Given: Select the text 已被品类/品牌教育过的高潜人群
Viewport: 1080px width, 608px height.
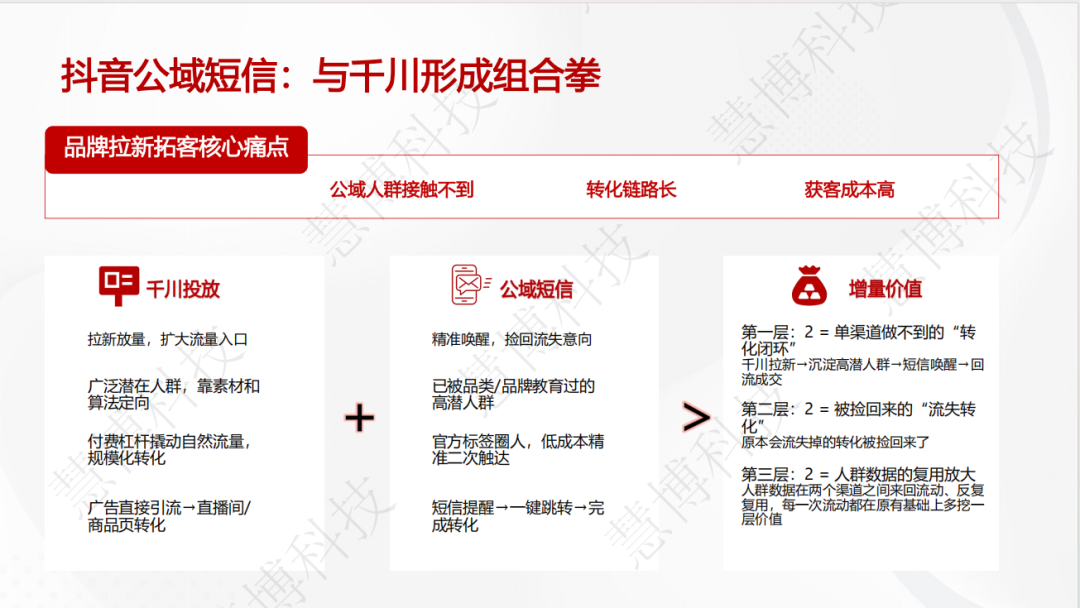Looking at the screenshot, I should click(513, 395).
